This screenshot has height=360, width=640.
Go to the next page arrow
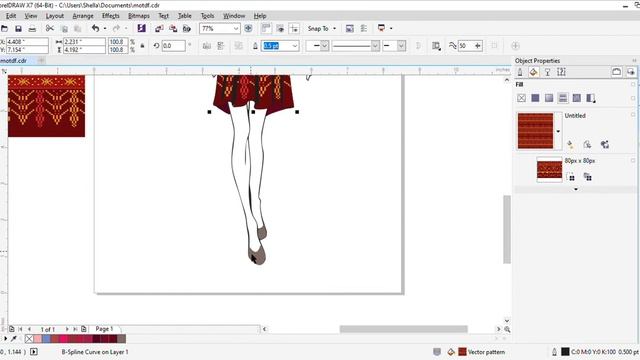pyautogui.click(x=67, y=329)
